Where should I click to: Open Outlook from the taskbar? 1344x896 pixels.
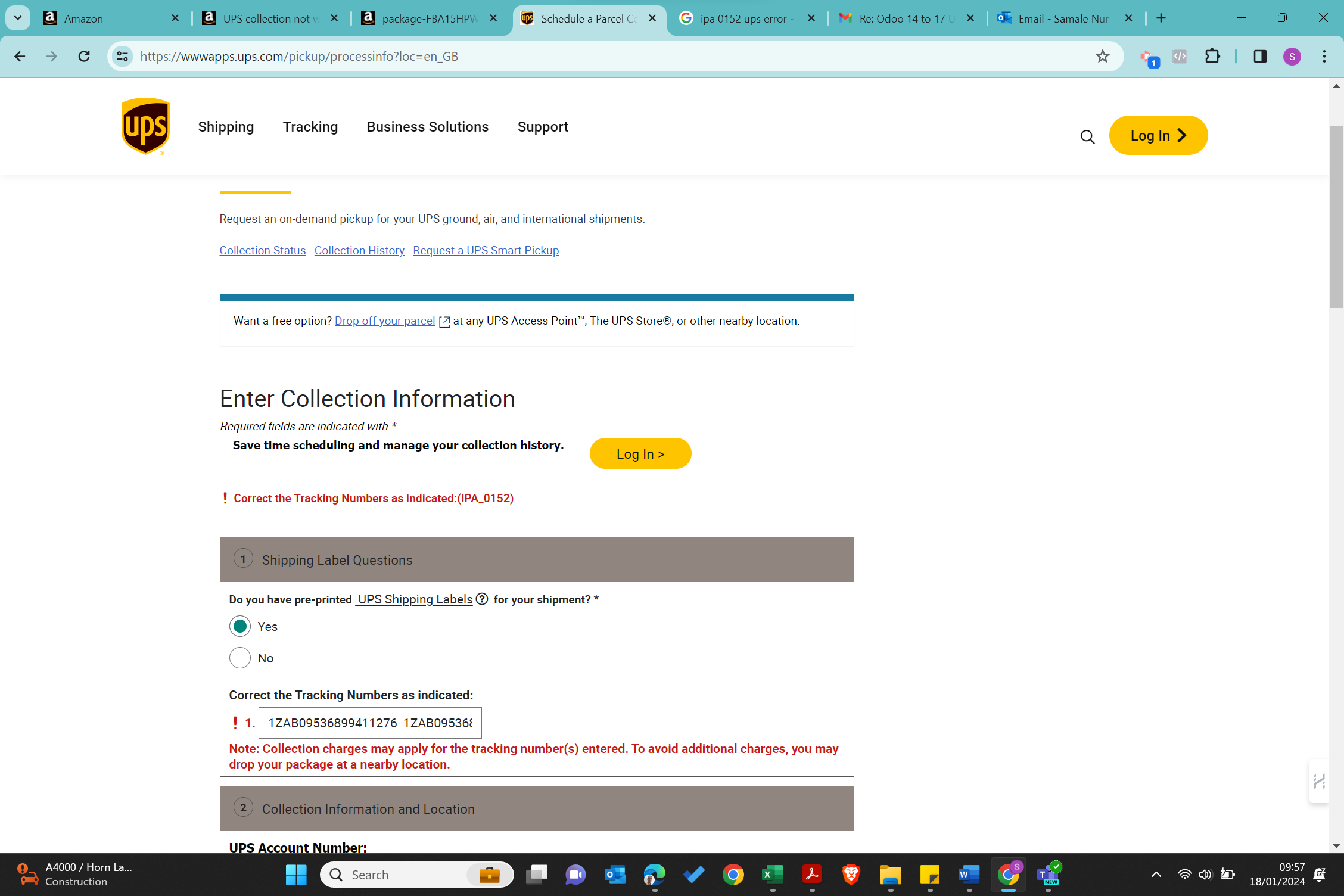pyautogui.click(x=615, y=875)
